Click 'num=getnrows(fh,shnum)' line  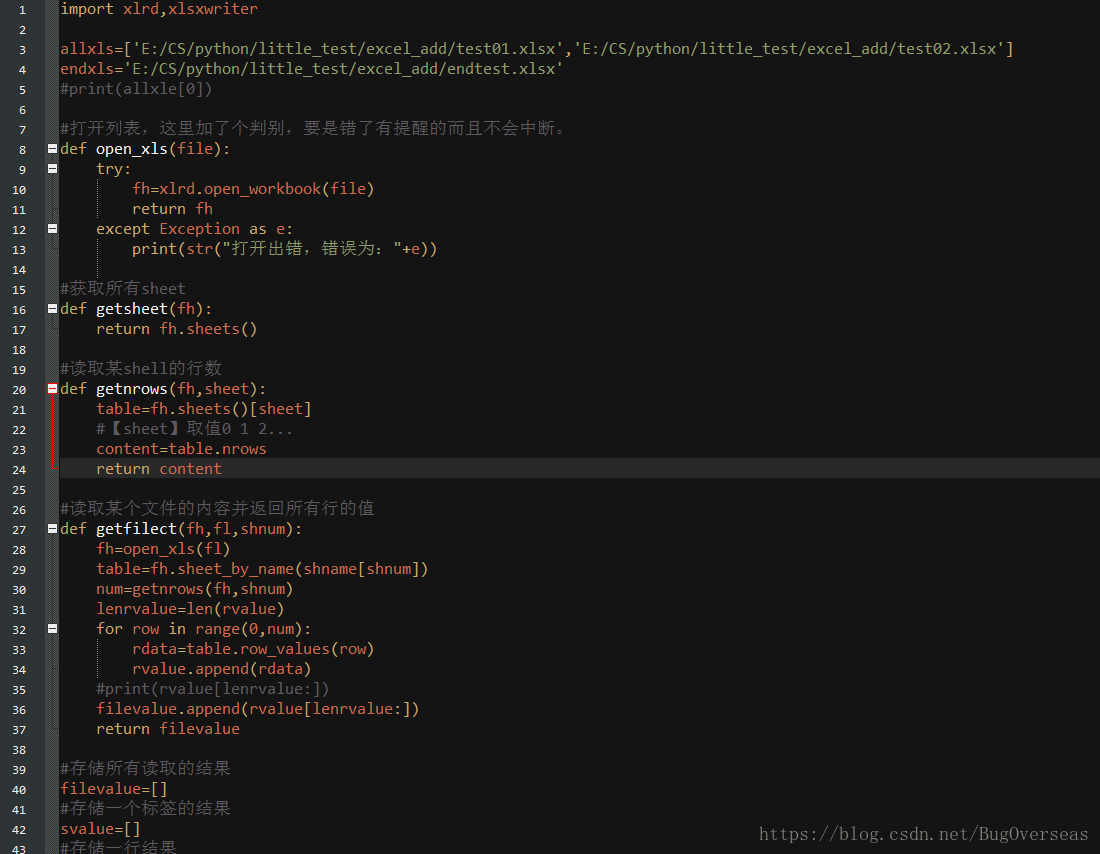click(195, 589)
